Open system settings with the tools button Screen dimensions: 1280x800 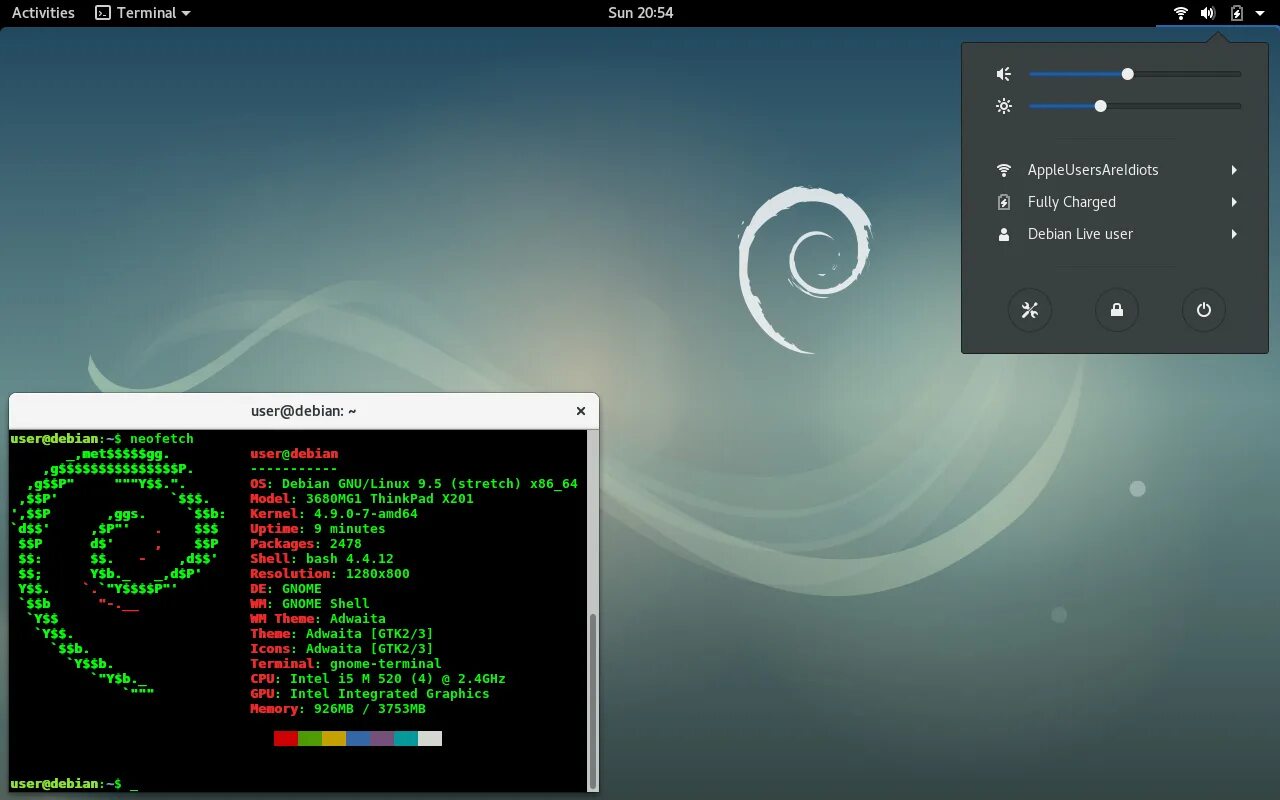[x=1030, y=310]
